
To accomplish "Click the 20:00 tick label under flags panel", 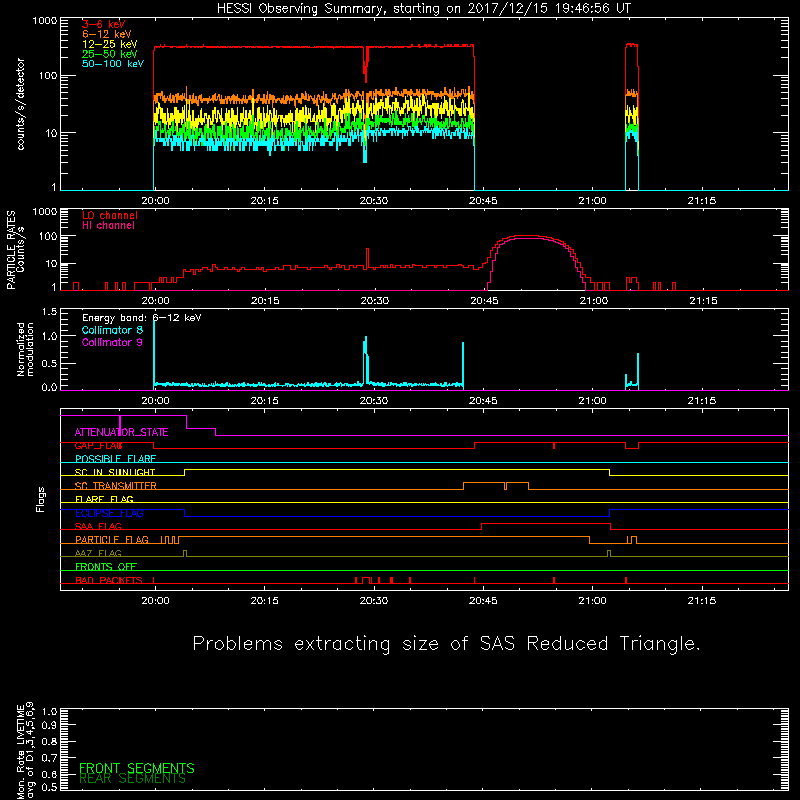I will 155,601.
